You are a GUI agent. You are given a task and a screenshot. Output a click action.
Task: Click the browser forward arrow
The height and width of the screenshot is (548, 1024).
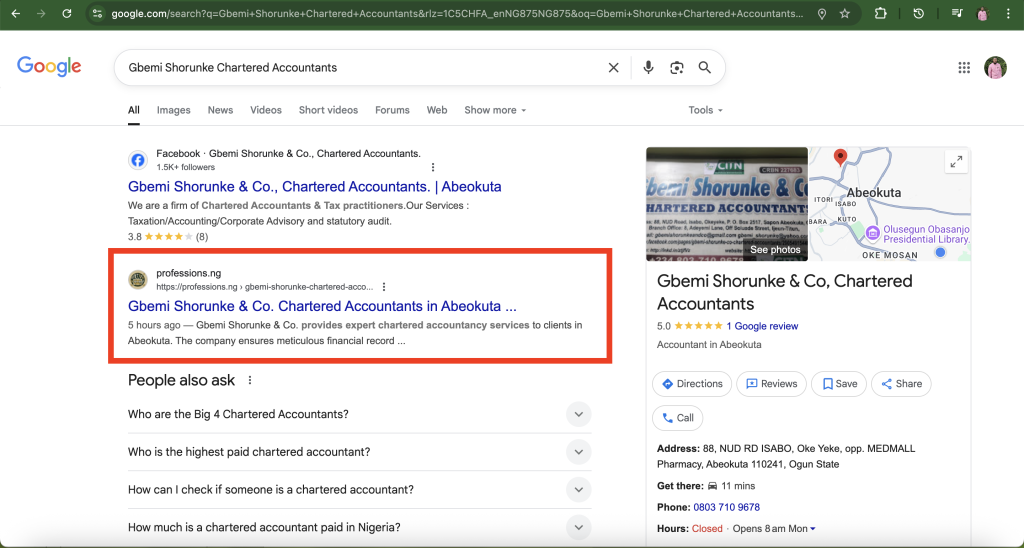pyautogui.click(x=41, y=13)
